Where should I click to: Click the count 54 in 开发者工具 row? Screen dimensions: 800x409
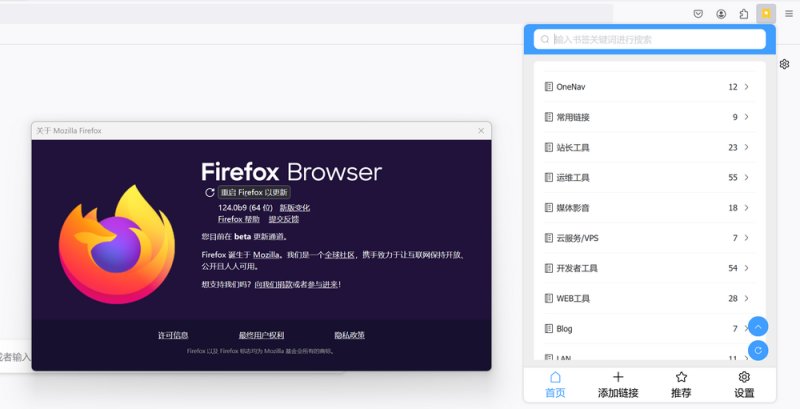[733, 268]
